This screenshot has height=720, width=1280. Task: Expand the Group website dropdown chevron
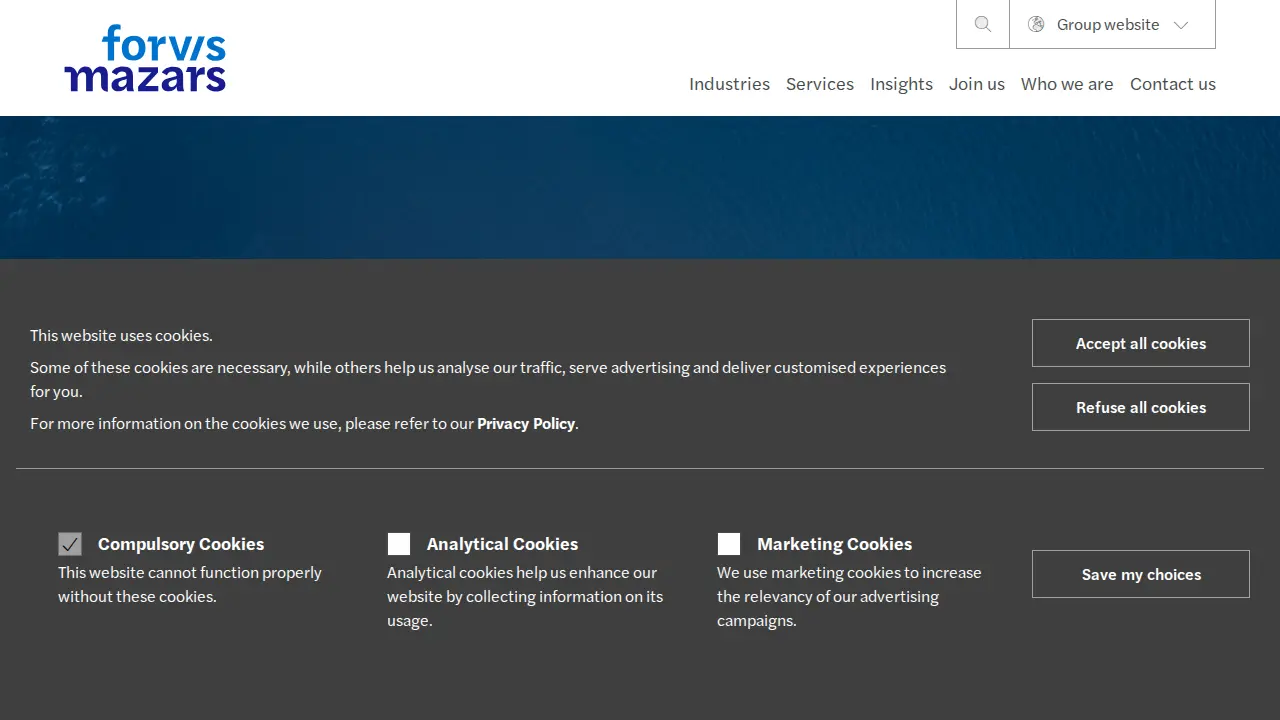pos(1181,25)
